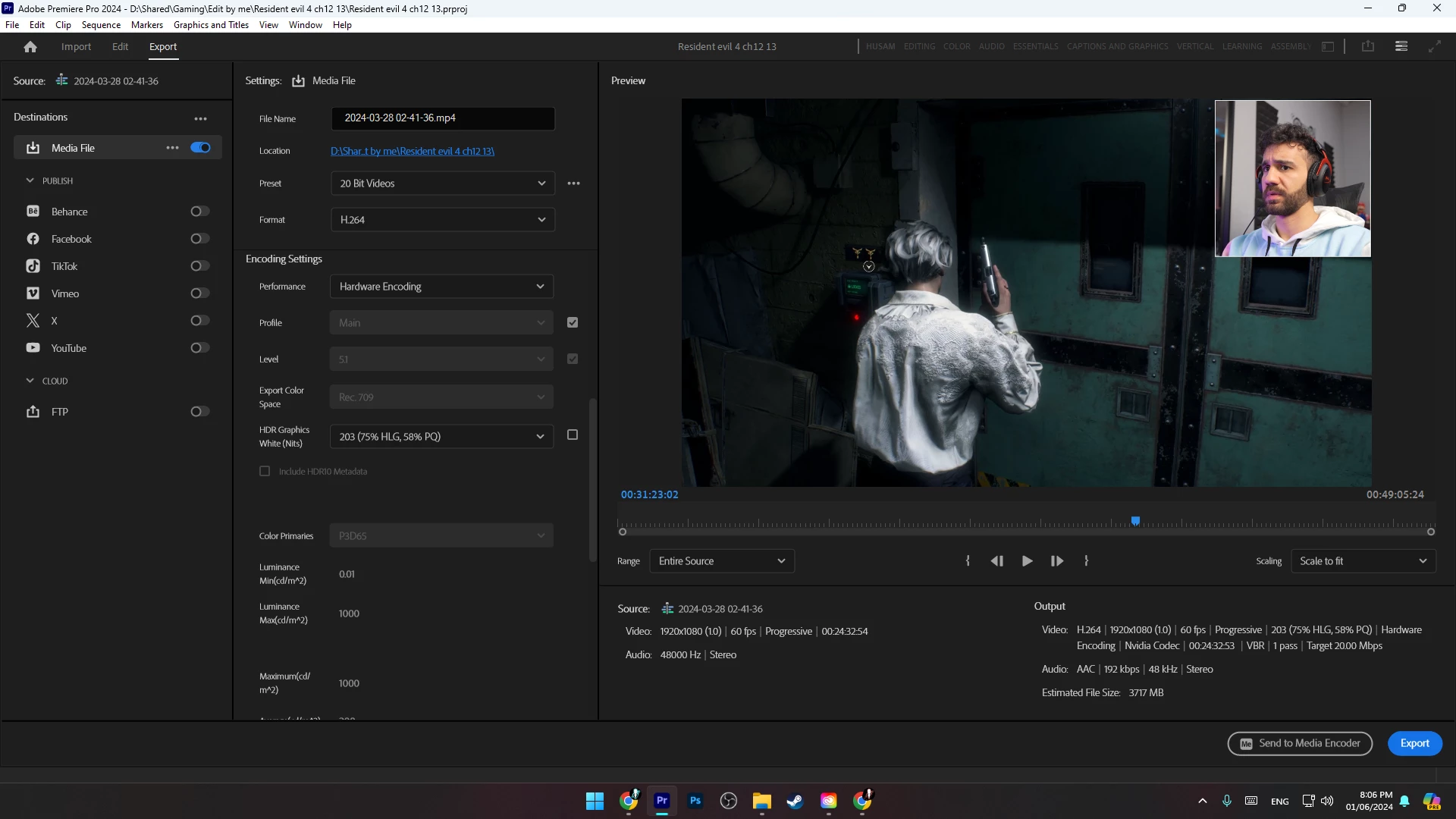
Task: Uncheck the Profile match-source checkbox
Action: click(x=573, y=322)
